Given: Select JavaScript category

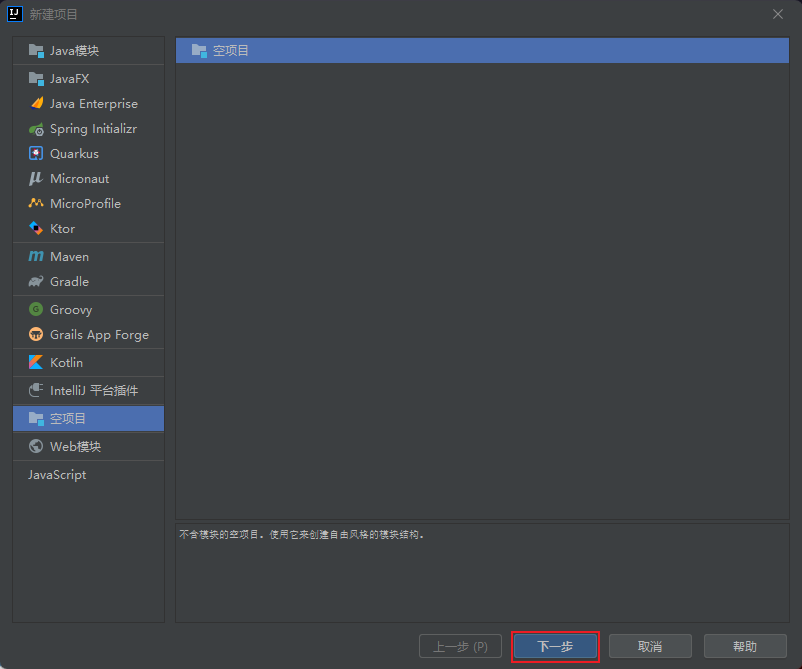Looking at the screenshot, I should pos(88,475).
